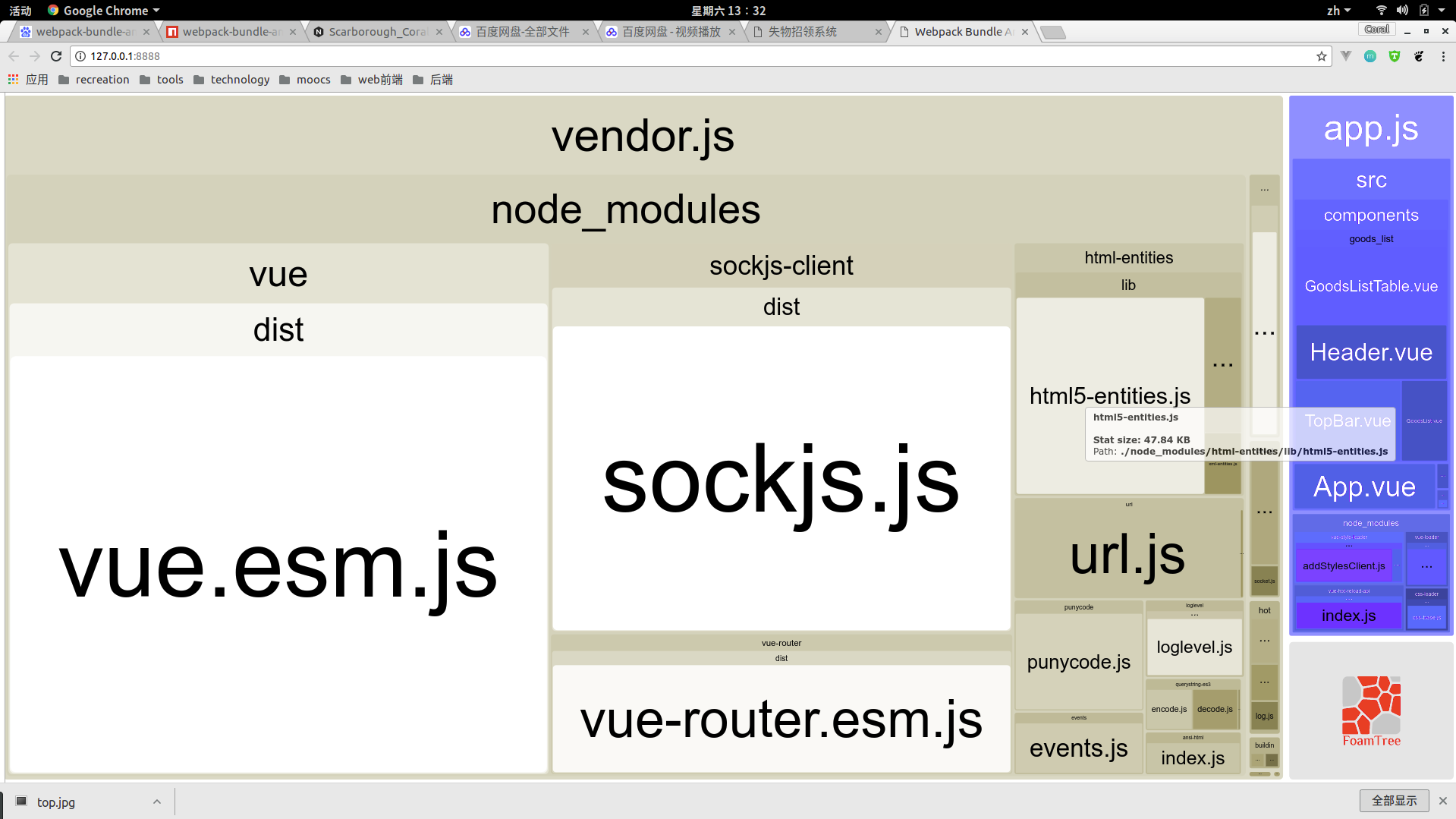Bookmark this page with the star icon

tap(1322, 56)
